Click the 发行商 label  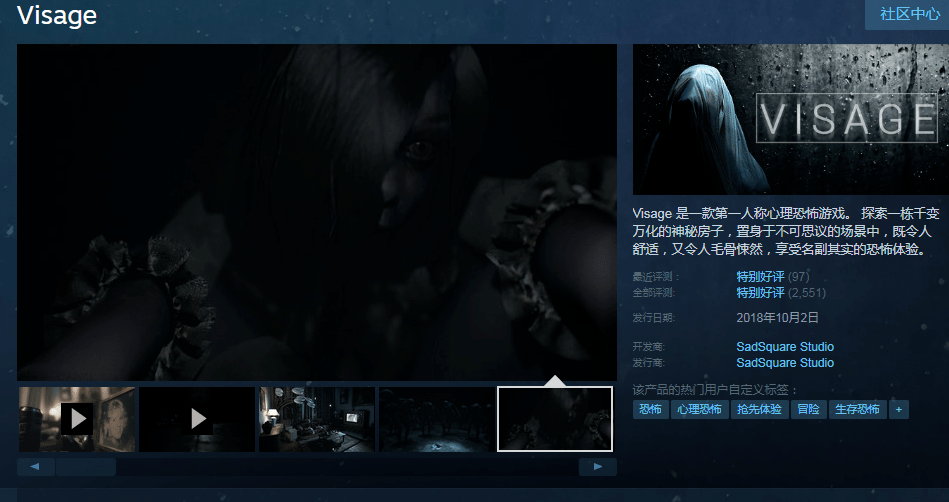coord(648,363)
